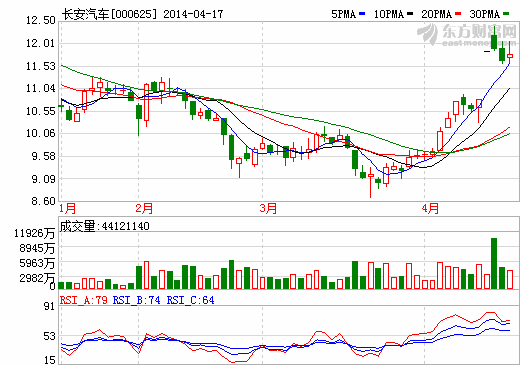This screenshot has height=365, width=520.
Task: Click the 11.53 price axis label
Action: coord(41,66)
